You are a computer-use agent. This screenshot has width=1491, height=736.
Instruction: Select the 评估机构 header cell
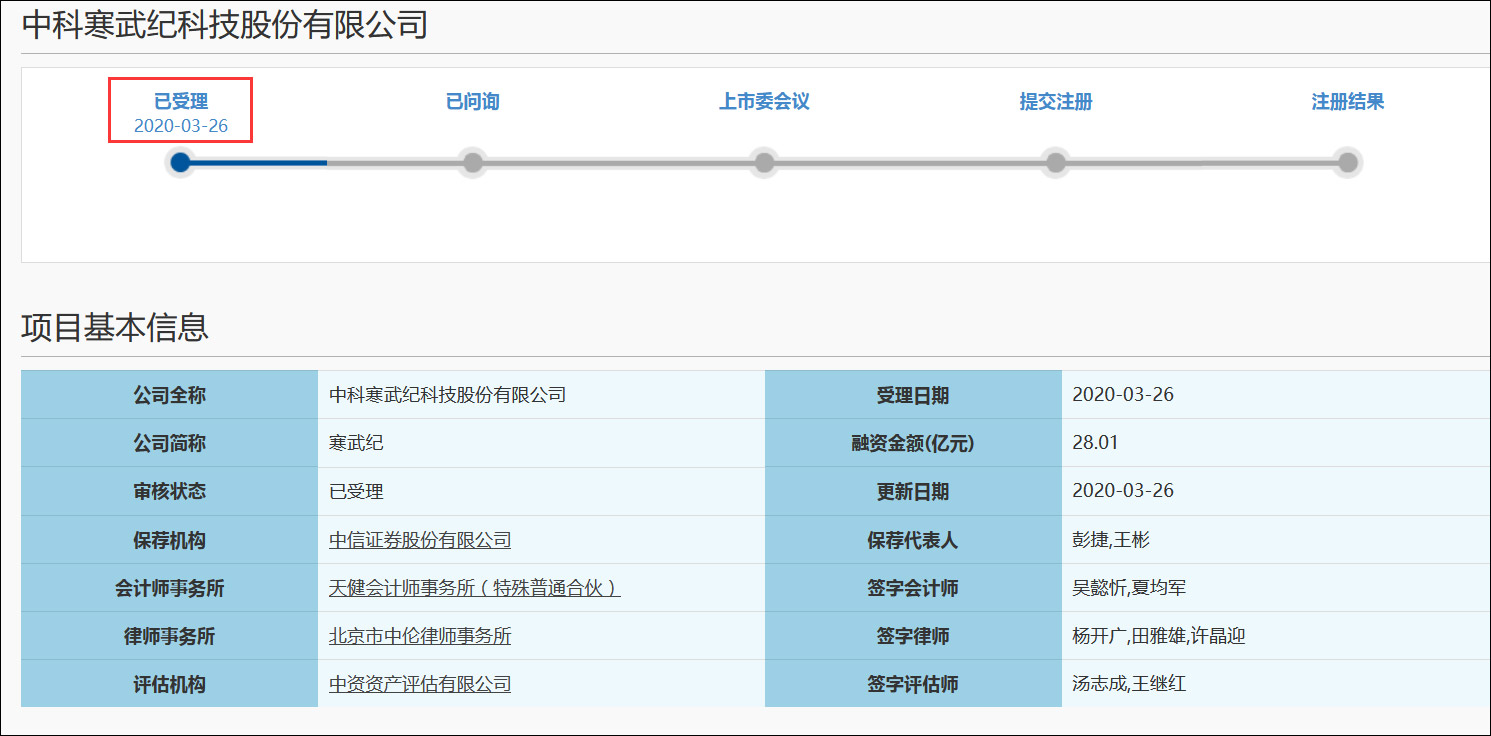(169, 684)
